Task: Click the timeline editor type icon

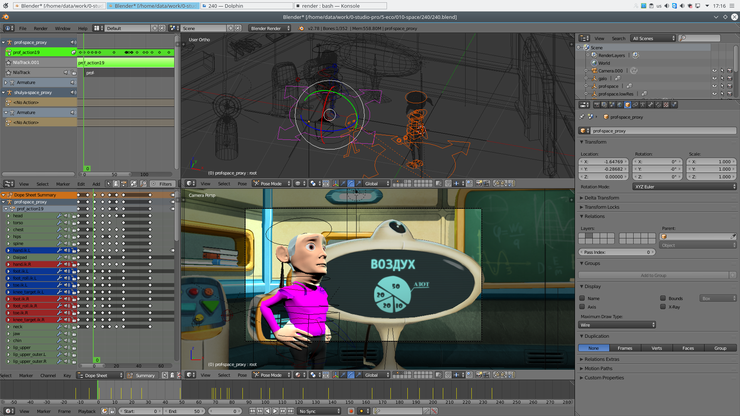Action: click(x=8, y=411)
